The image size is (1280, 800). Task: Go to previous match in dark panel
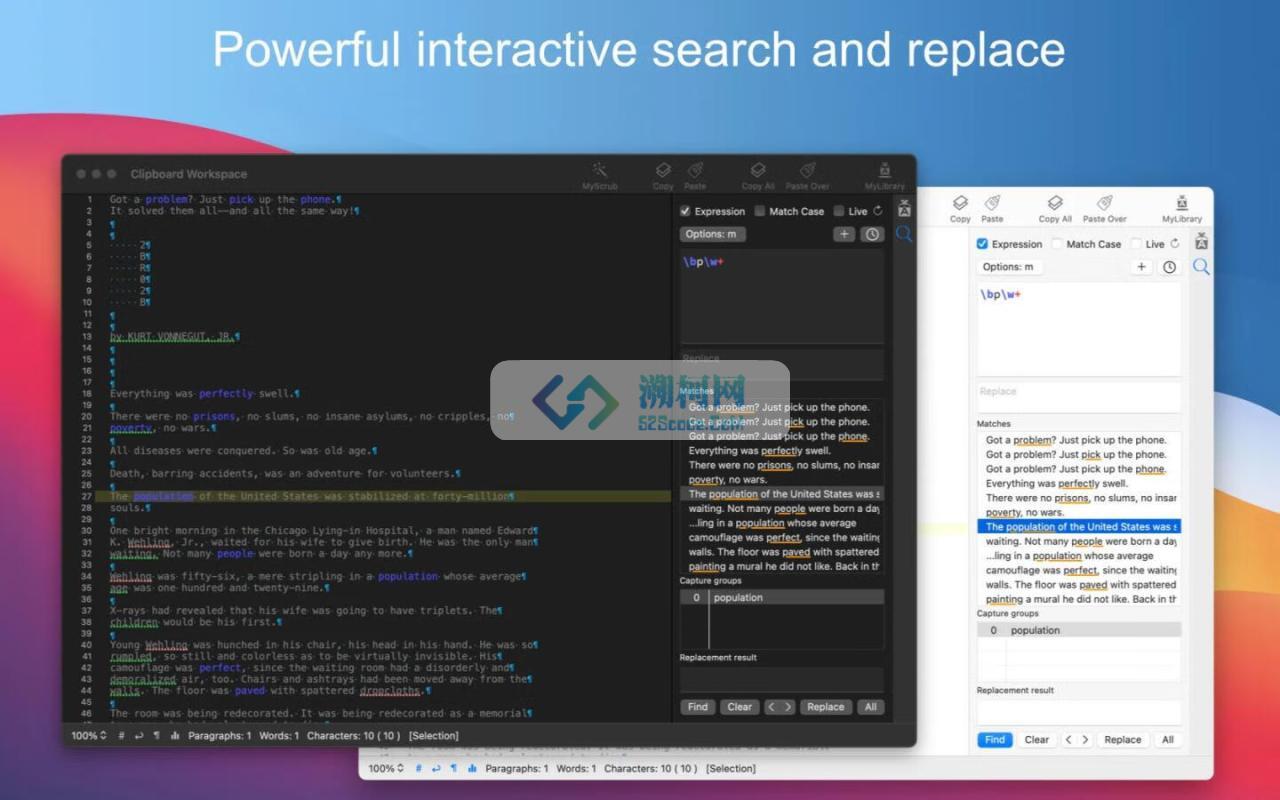(771, 707)
